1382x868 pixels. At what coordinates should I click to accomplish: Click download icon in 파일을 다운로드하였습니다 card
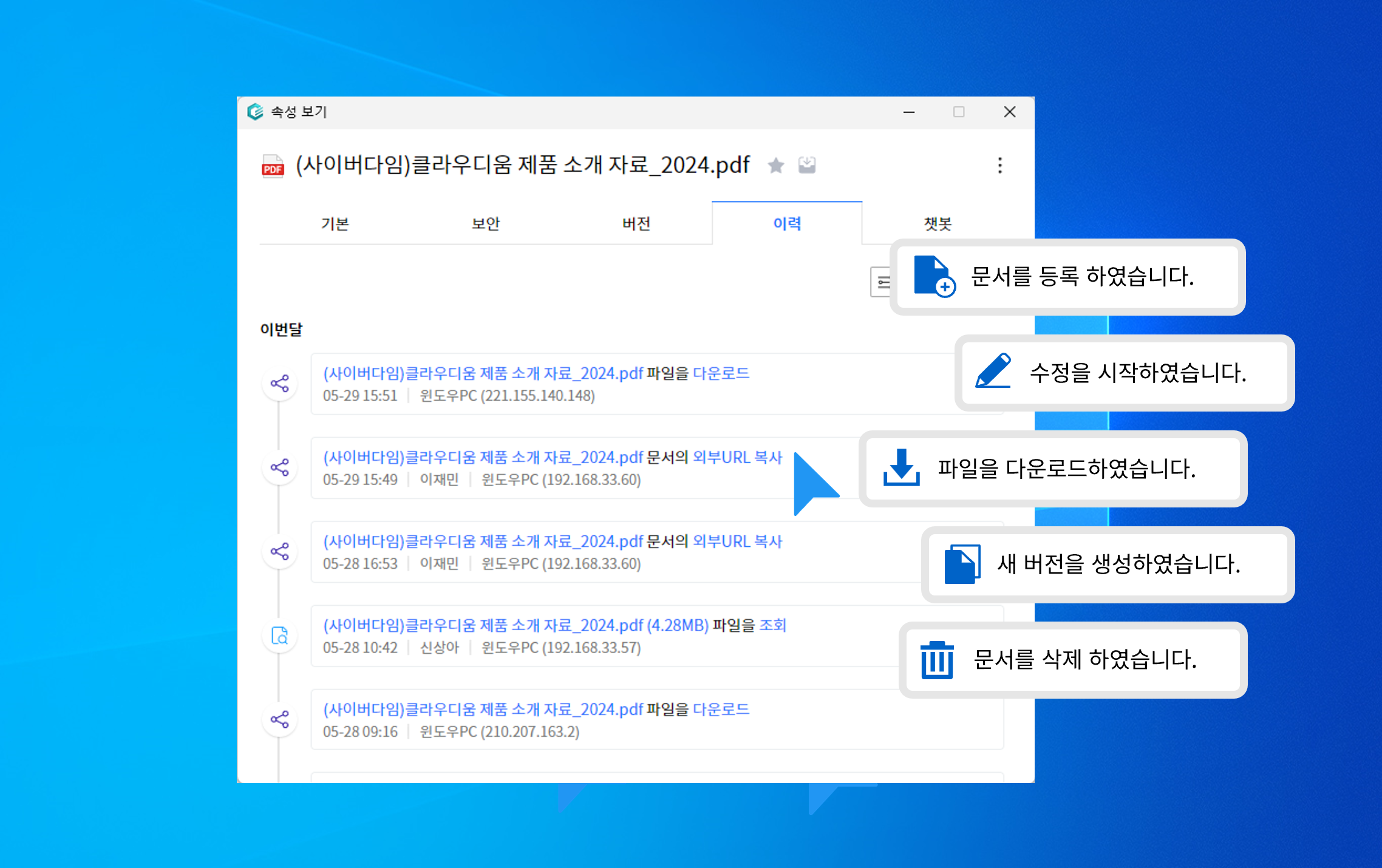(901, 467)
